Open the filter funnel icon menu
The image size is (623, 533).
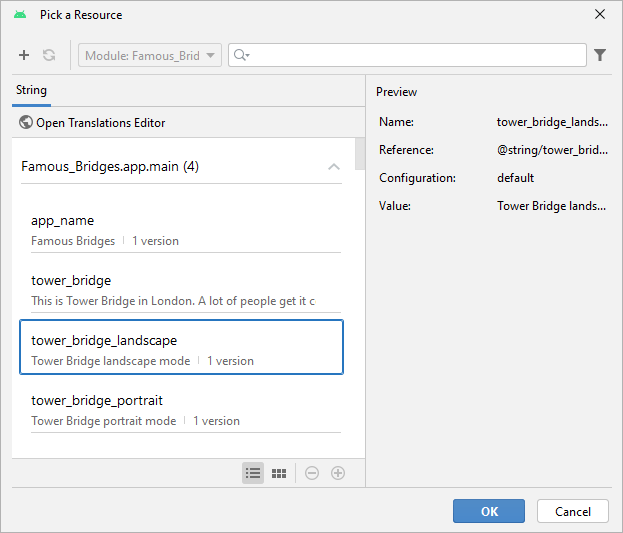click(x=600, y=55)
